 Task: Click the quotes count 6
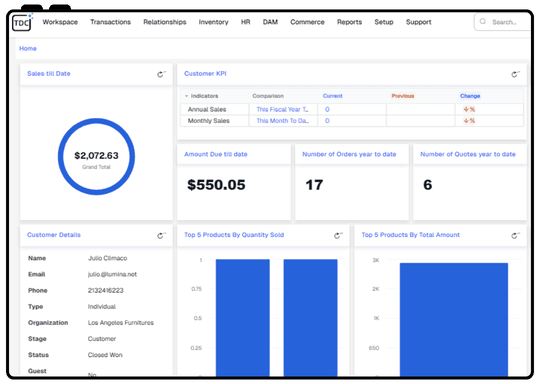point(427,185)
